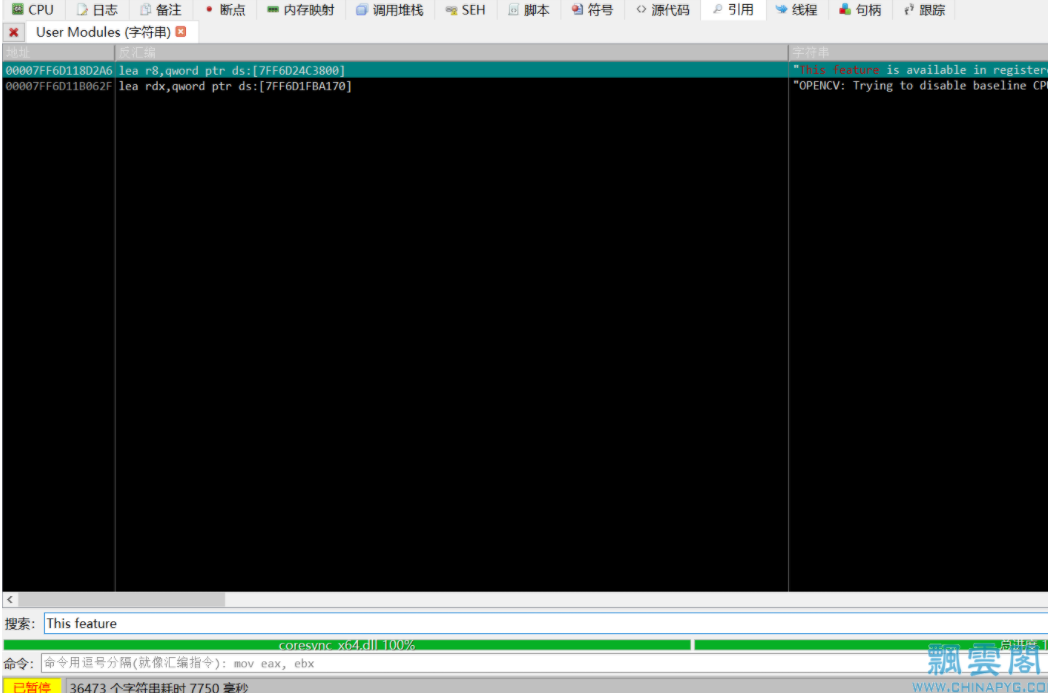Open the CPU tab

(x=32, y=10)
